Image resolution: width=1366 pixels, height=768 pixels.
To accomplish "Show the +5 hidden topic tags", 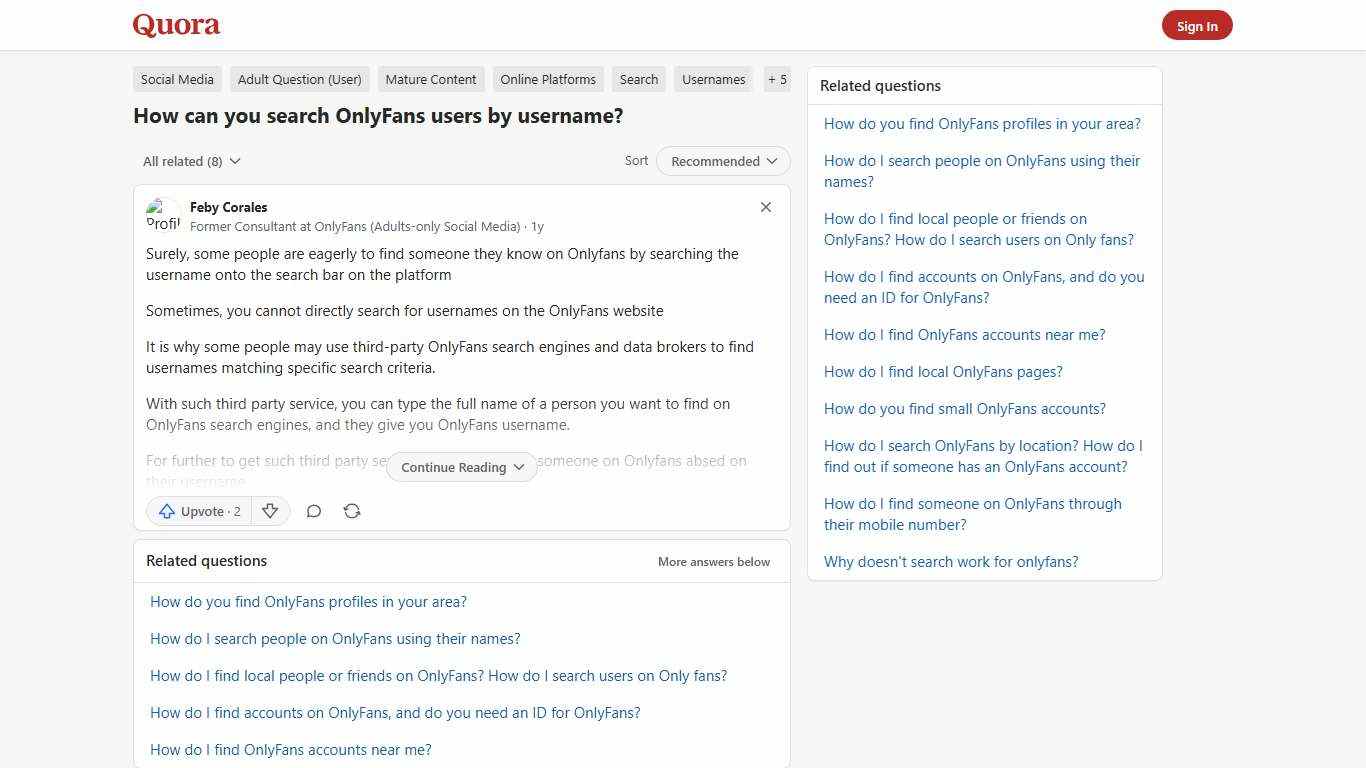I will (777, 79).
